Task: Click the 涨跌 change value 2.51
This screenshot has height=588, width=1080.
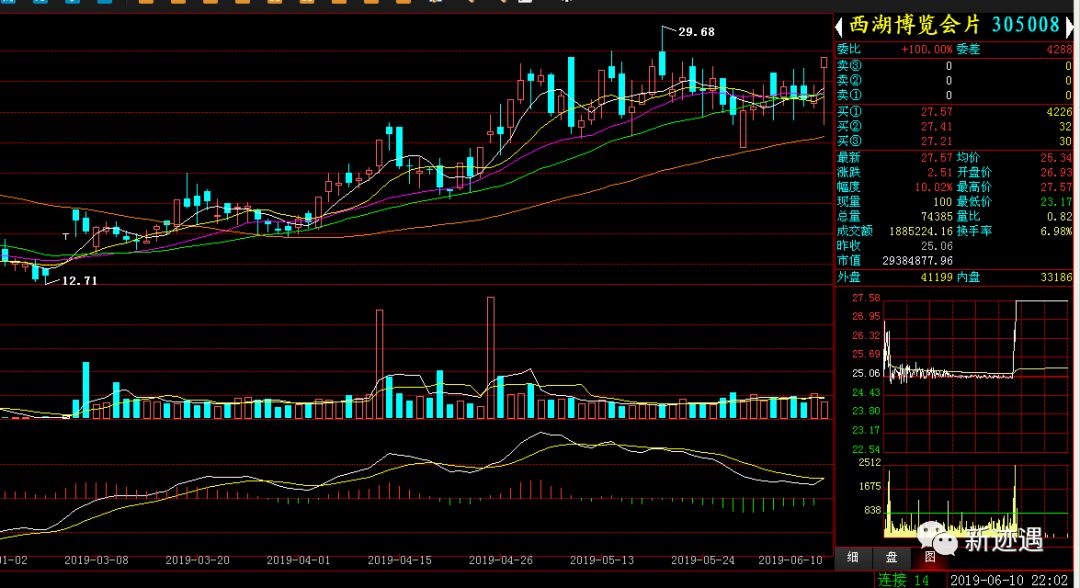Action: click(939, 173)
